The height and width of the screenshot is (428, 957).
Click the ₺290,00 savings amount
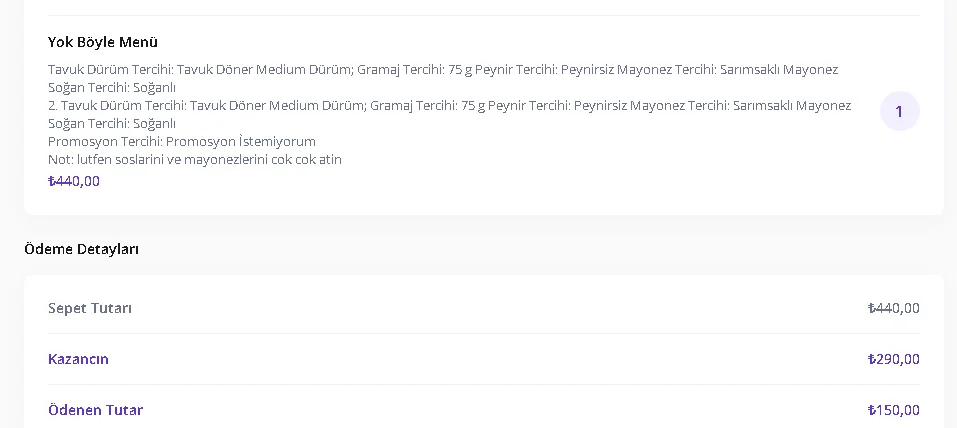pyautogui.click(x=893, y=359)
